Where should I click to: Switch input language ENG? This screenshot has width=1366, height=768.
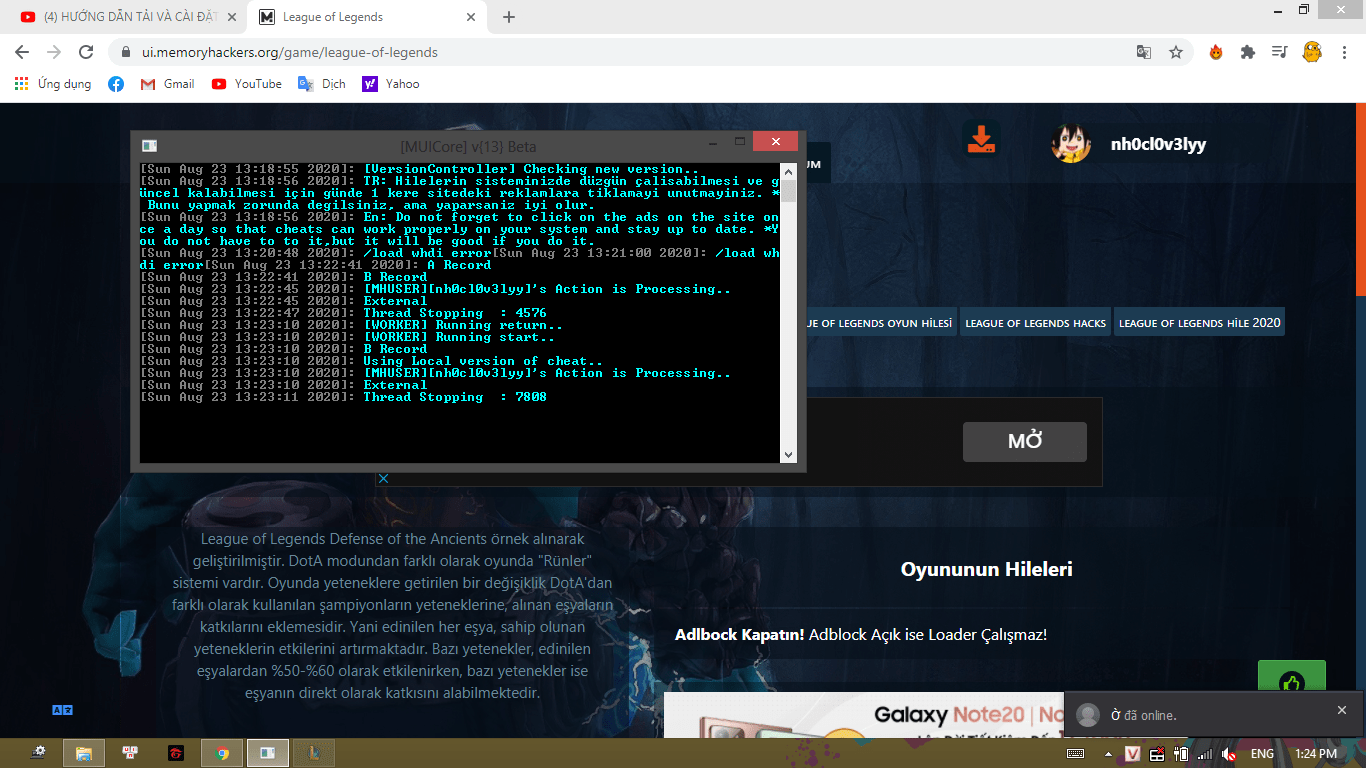(1262, 753)
